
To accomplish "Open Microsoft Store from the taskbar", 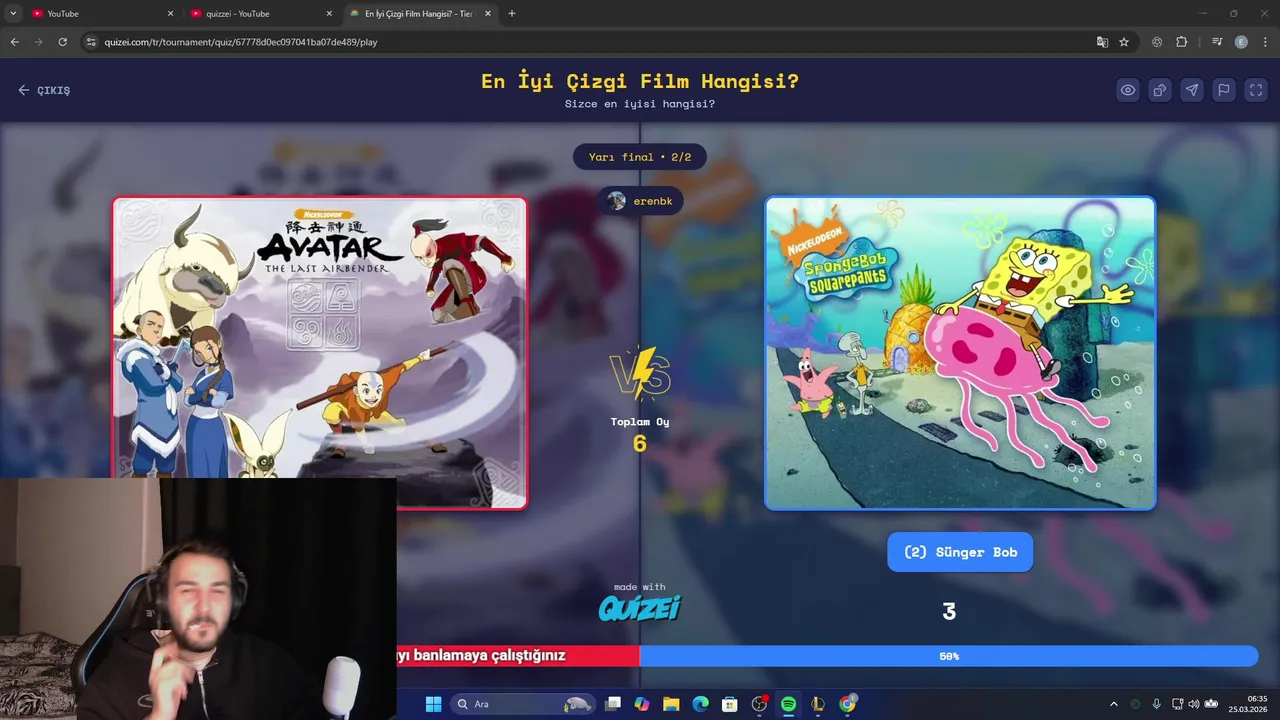I will 730,704.
